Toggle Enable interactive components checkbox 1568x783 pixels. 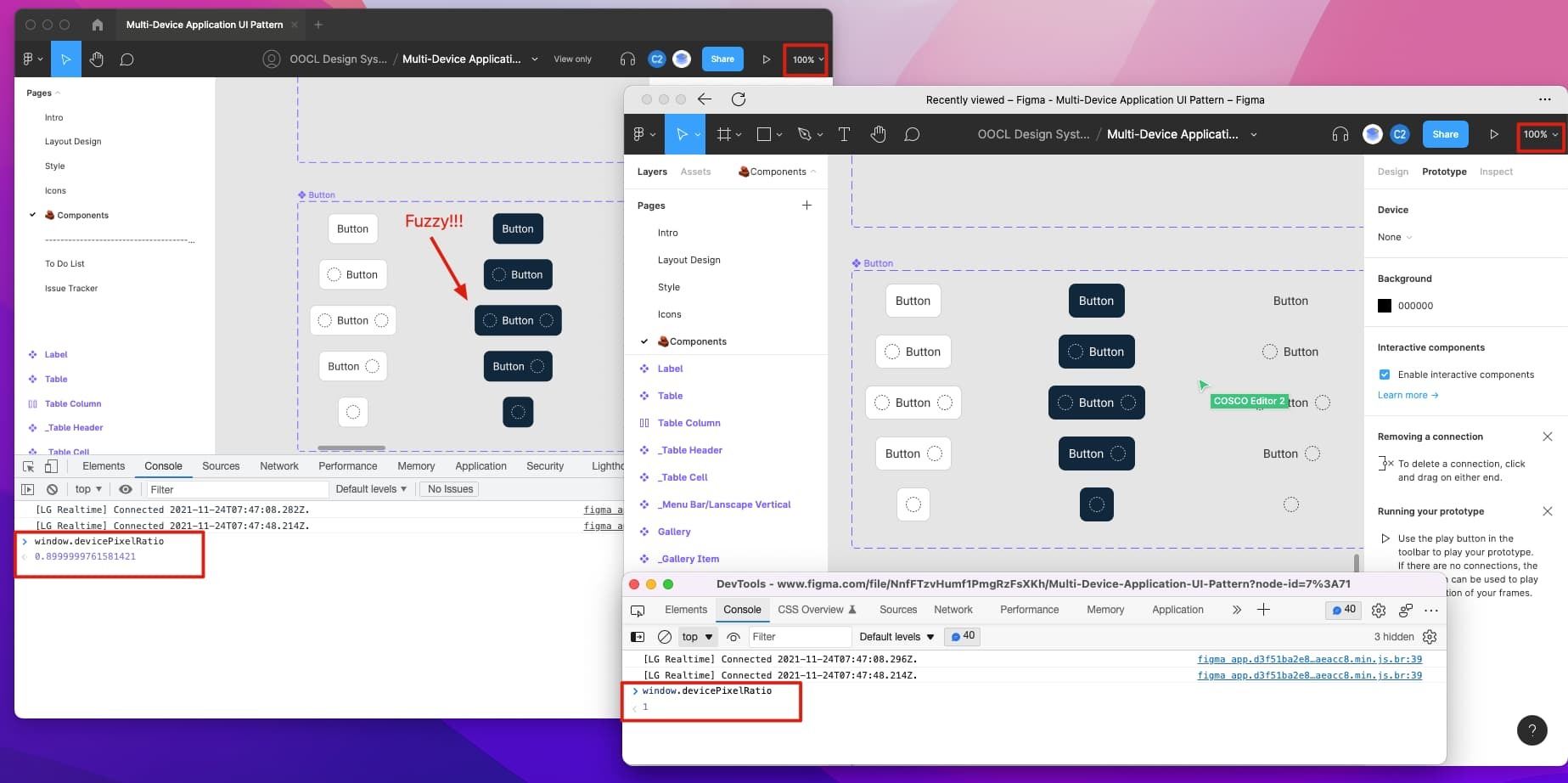coord(1385,375)
